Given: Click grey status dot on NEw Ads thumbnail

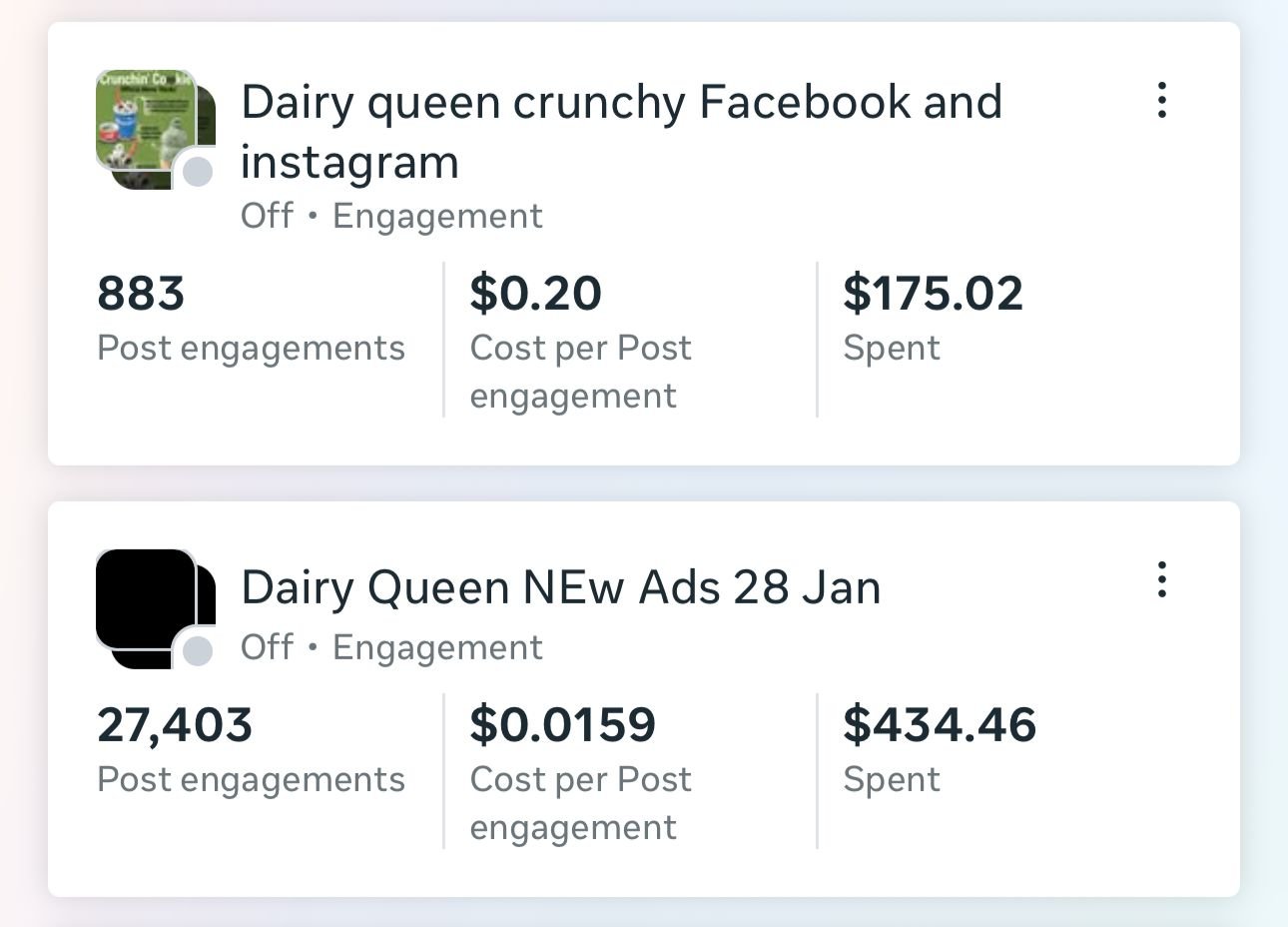Looking at the screenshot, I should (x=198, y=651).
